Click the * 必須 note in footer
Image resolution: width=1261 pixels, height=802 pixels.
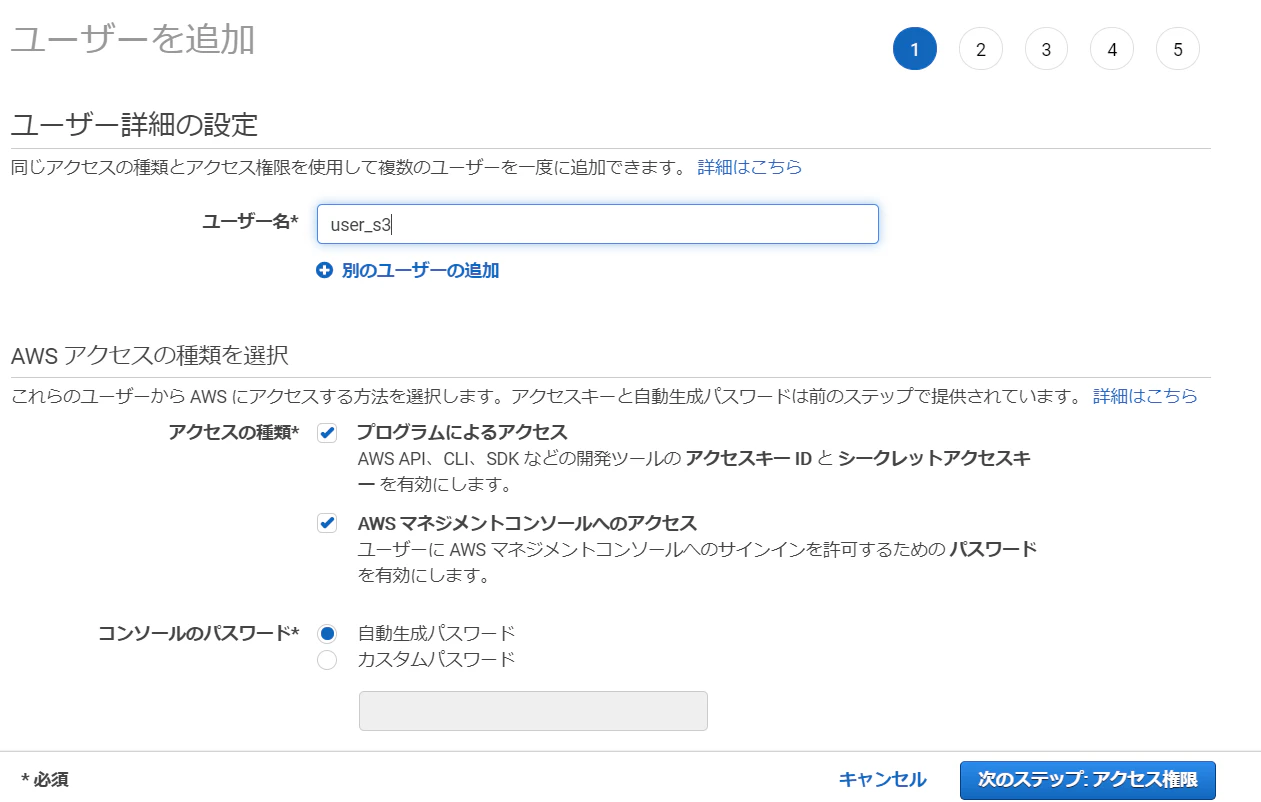45,780
